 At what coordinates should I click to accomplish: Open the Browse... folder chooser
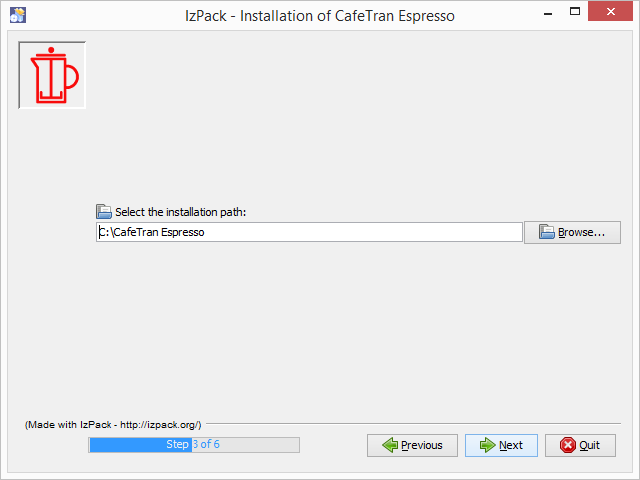pyautogui.click(x=572, y=233)
